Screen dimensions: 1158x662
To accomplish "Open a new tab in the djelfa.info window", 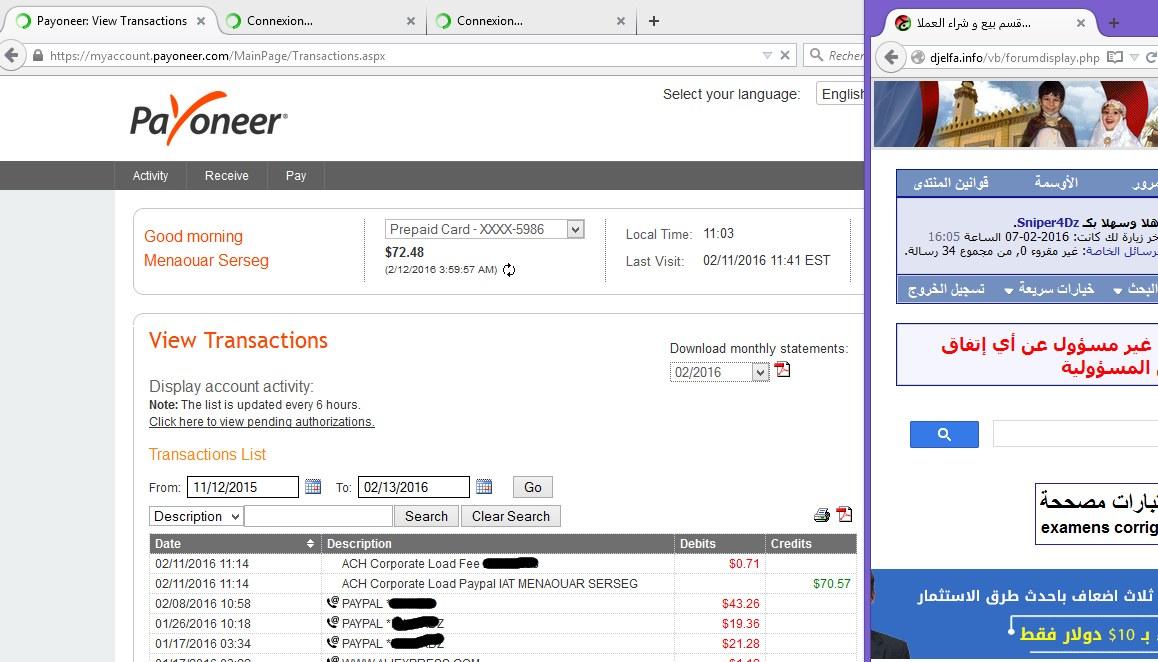I will point(1114,23).
